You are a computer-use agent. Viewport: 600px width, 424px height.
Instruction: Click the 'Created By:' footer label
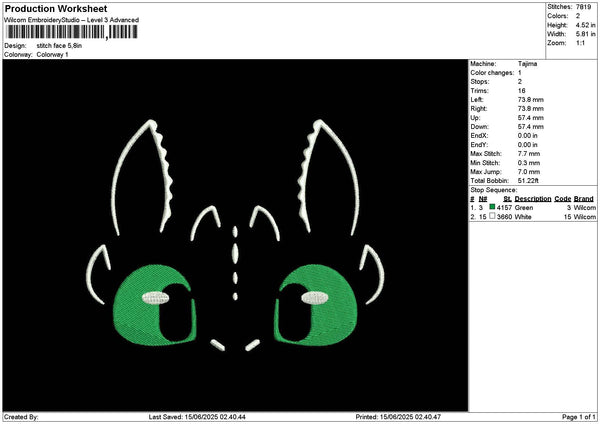21,417
